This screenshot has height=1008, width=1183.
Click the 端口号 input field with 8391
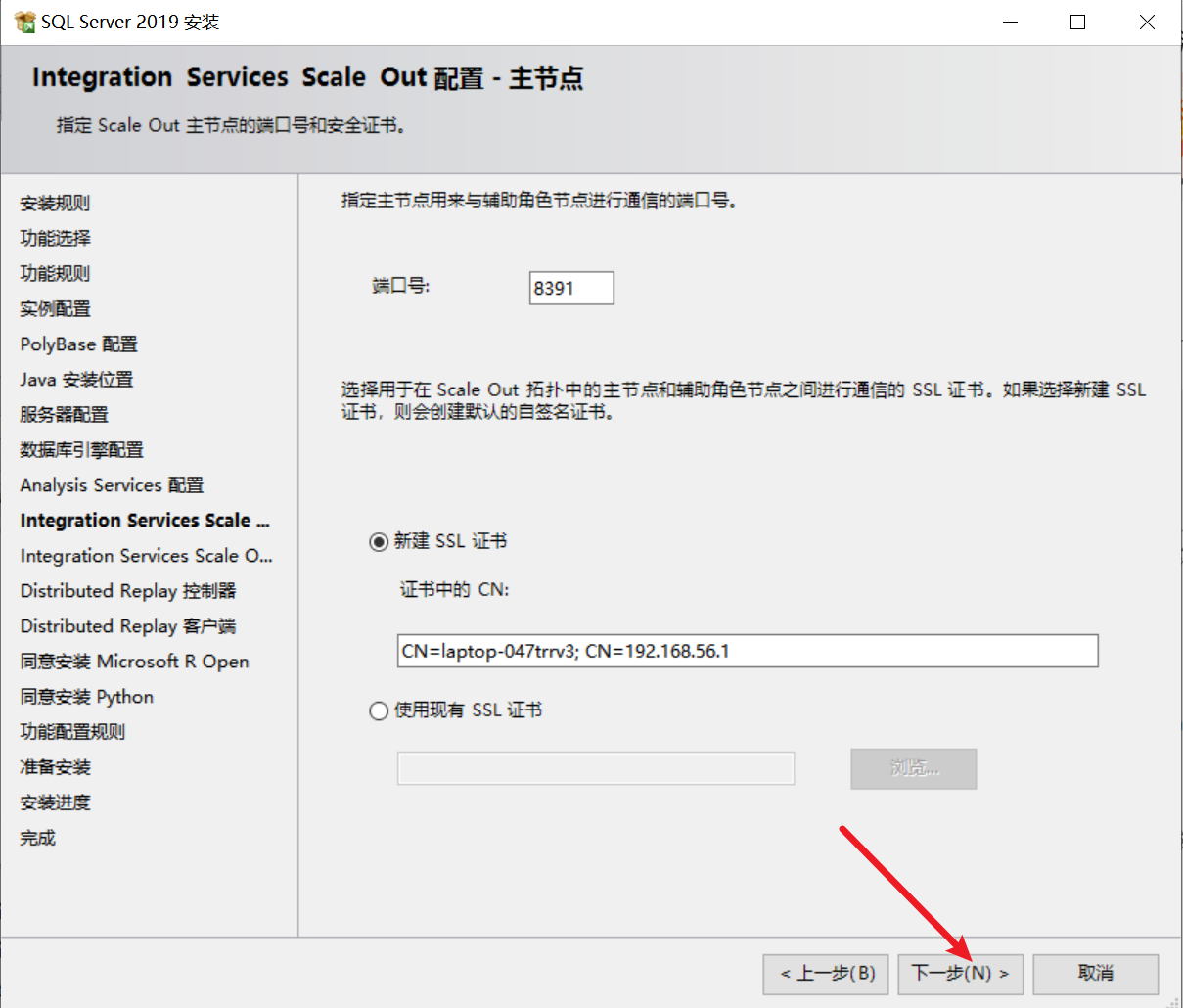(x=571, y=289)
